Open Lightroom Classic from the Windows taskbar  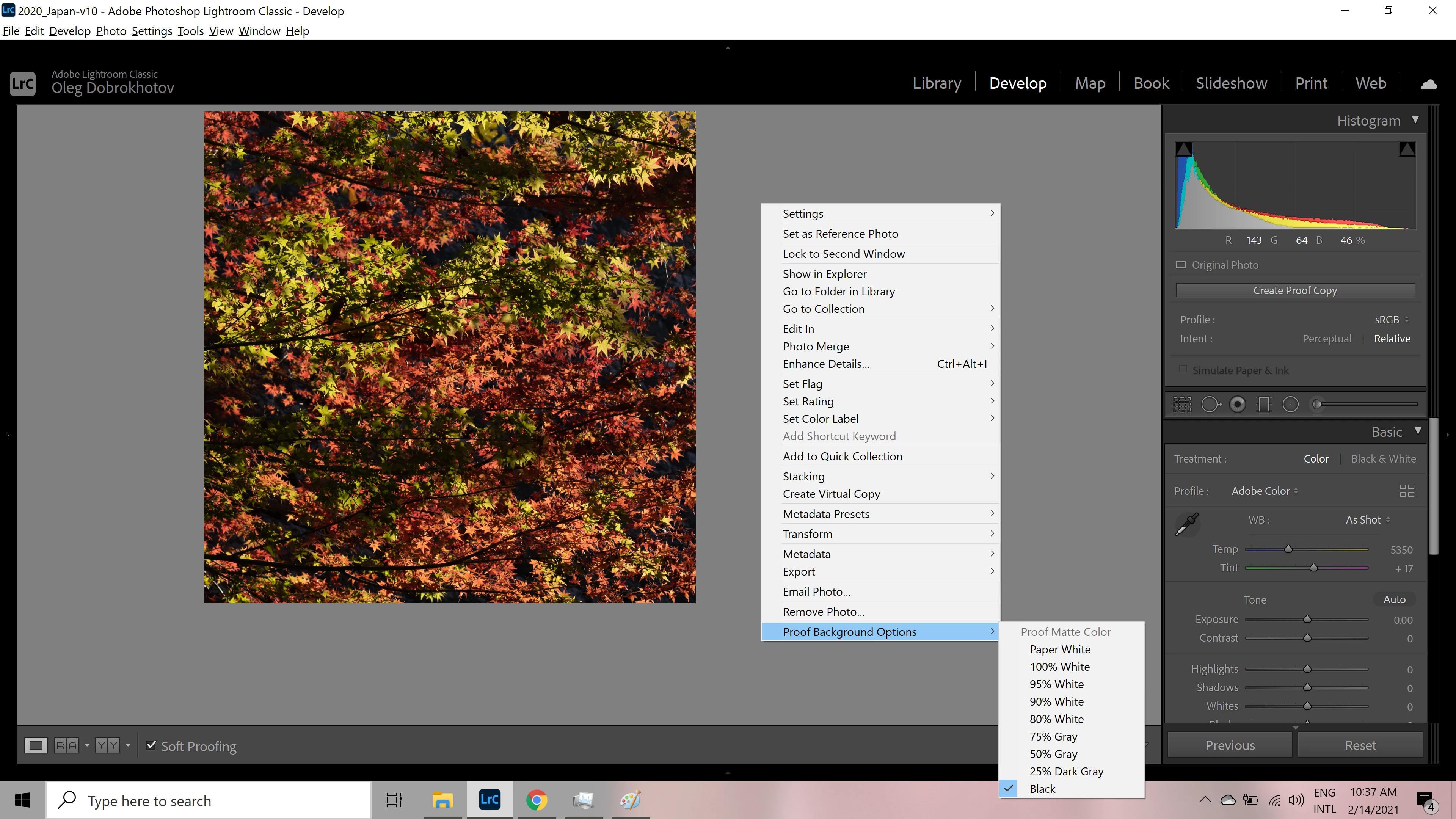[490, 800]
